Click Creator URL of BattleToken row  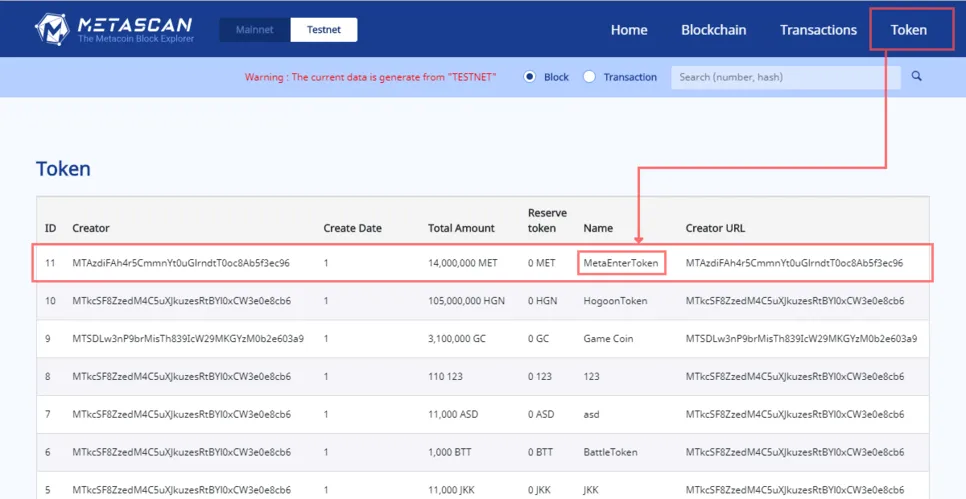pos(795,452)
